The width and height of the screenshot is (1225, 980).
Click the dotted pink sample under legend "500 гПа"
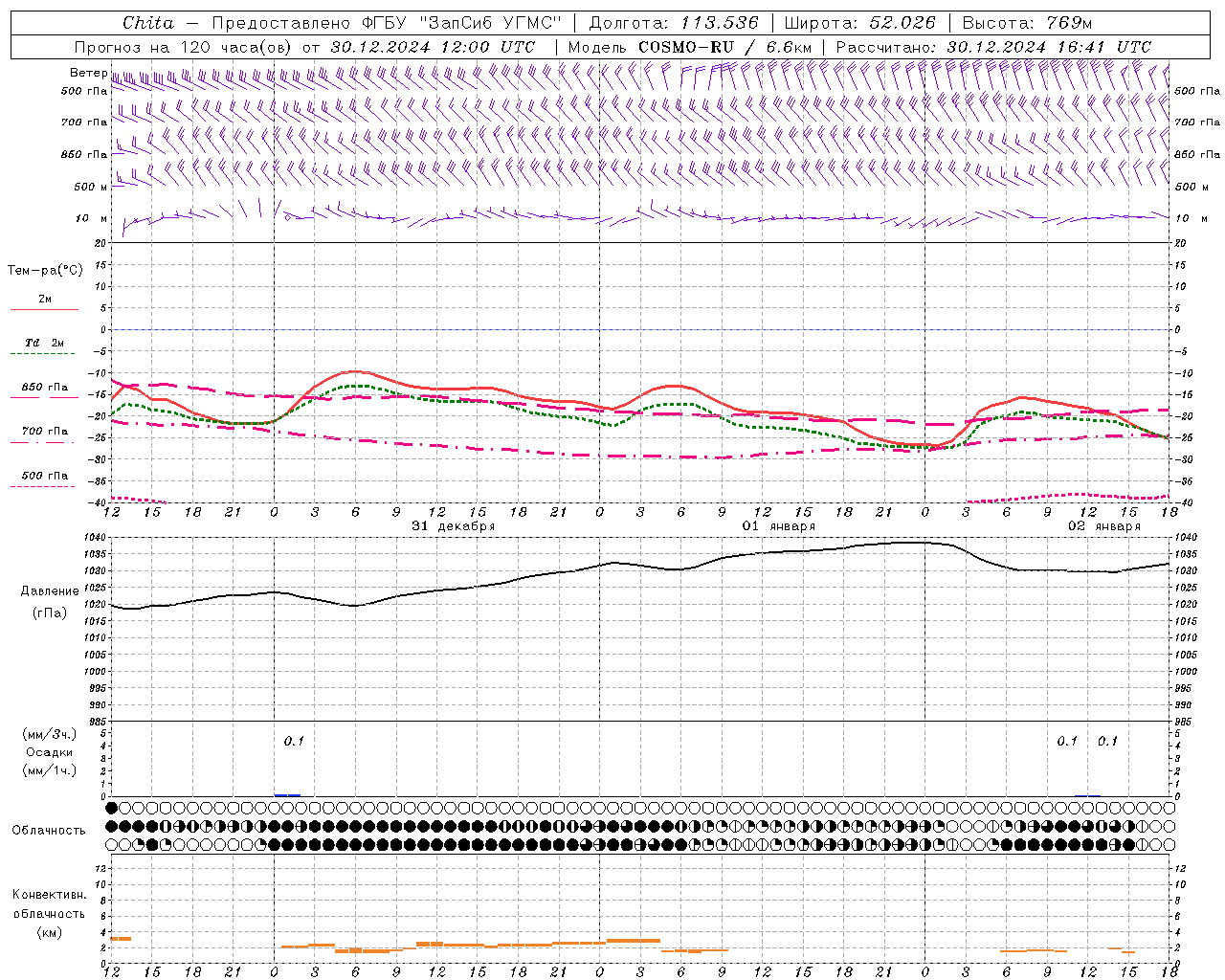[x=42, y=486]
